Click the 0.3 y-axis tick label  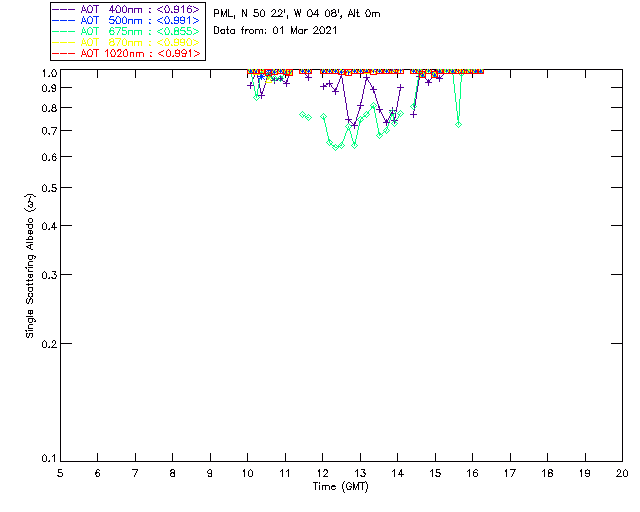pos(49,275)
